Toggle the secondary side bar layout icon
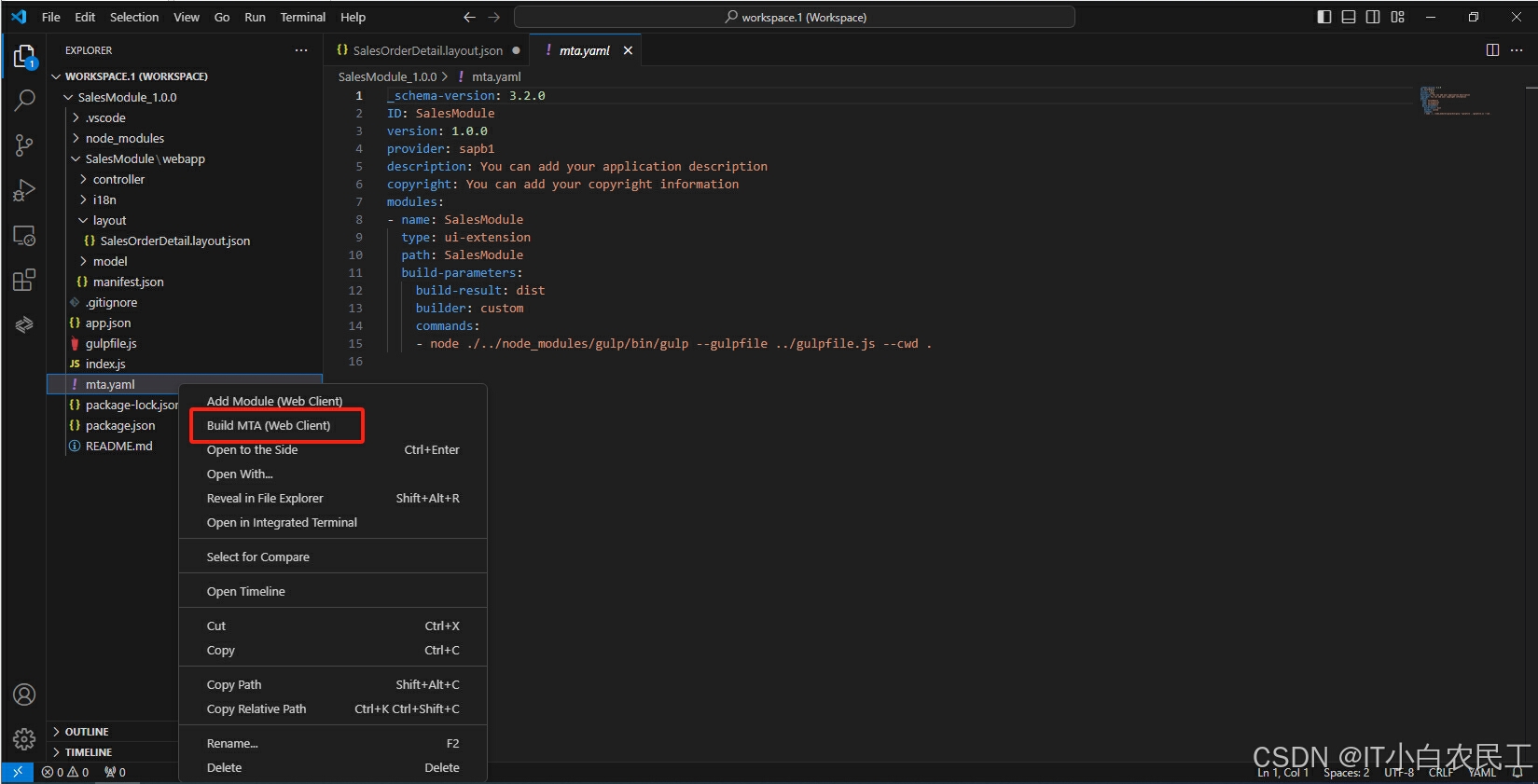1538x784 pixels. click(x=1373, y=17)
